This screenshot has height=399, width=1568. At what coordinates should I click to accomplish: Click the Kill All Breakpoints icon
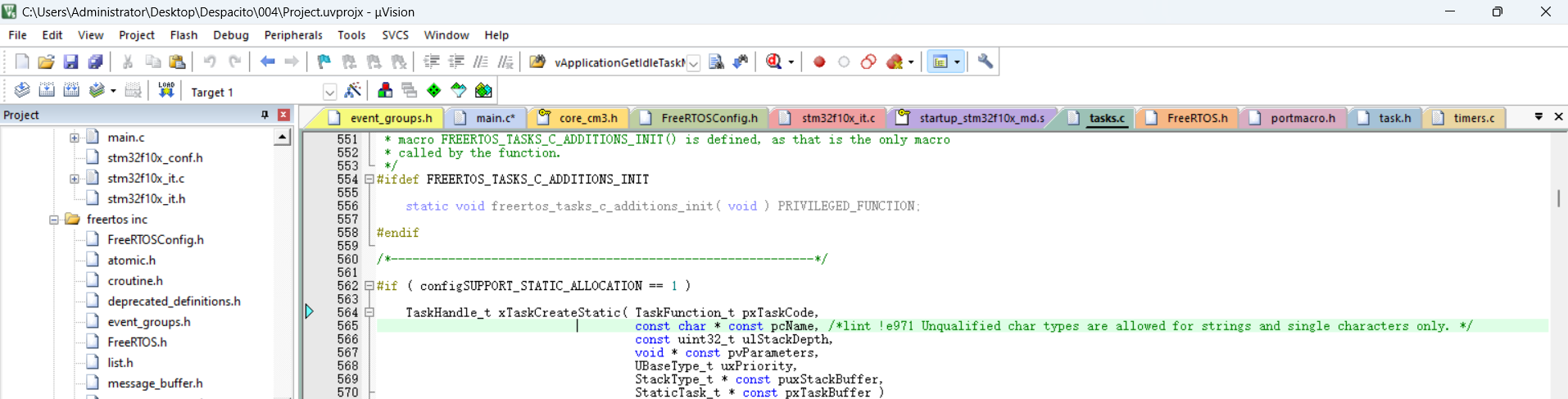point(895,61)
